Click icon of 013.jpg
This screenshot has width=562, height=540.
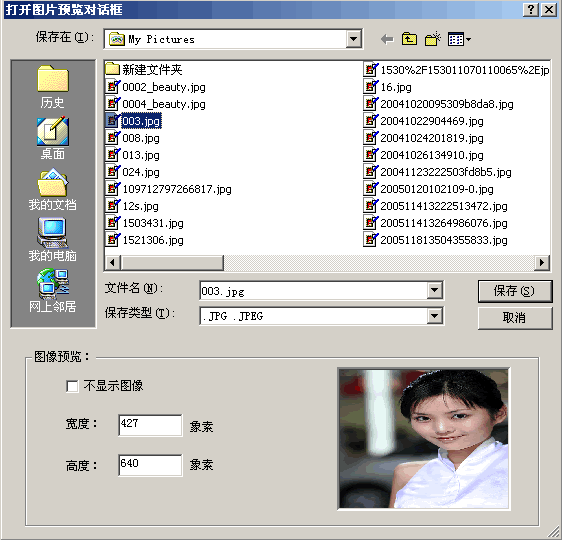(x=113, y=154)
